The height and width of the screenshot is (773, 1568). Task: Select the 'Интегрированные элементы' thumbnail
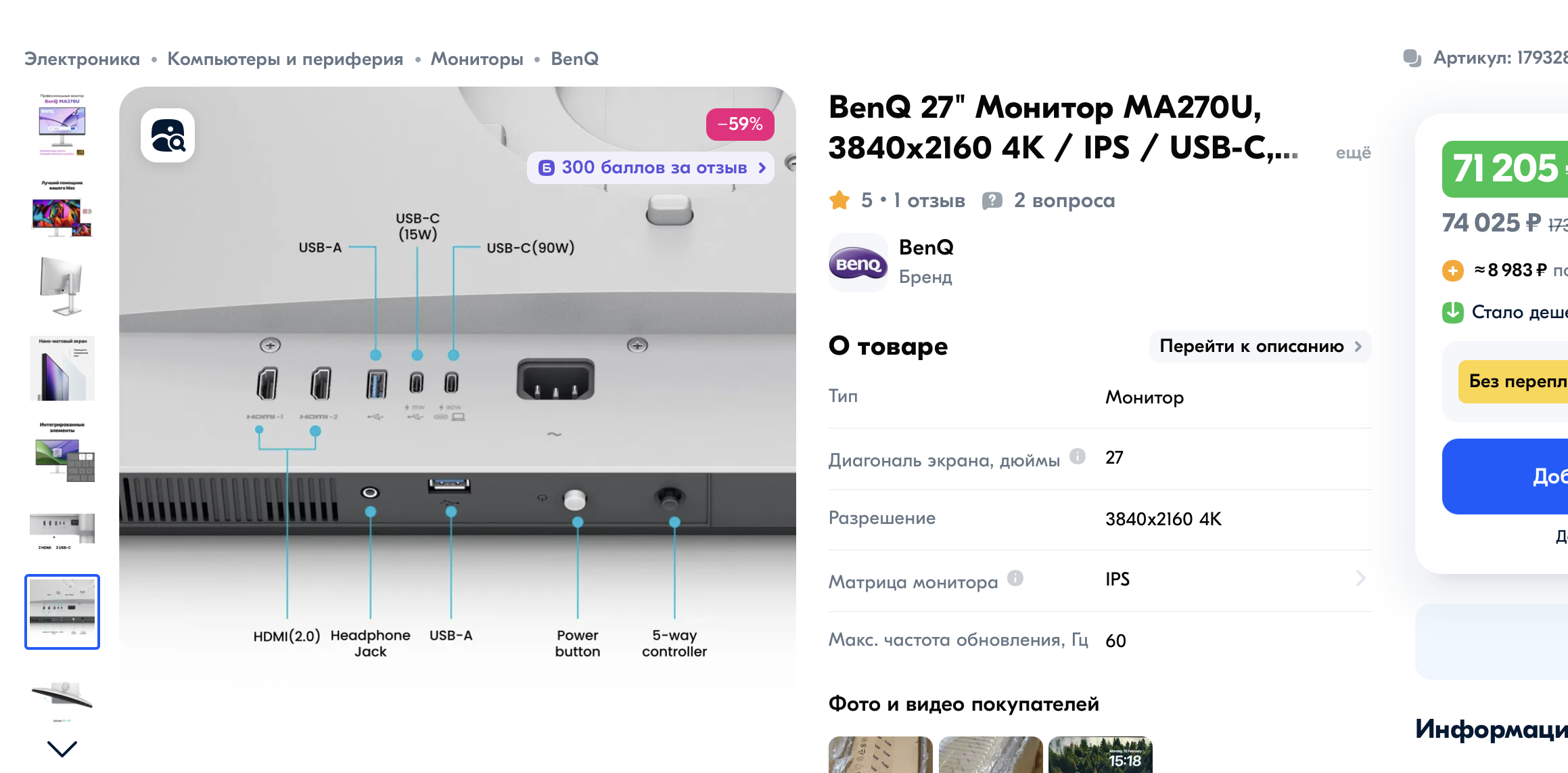[x=62, y=451]
